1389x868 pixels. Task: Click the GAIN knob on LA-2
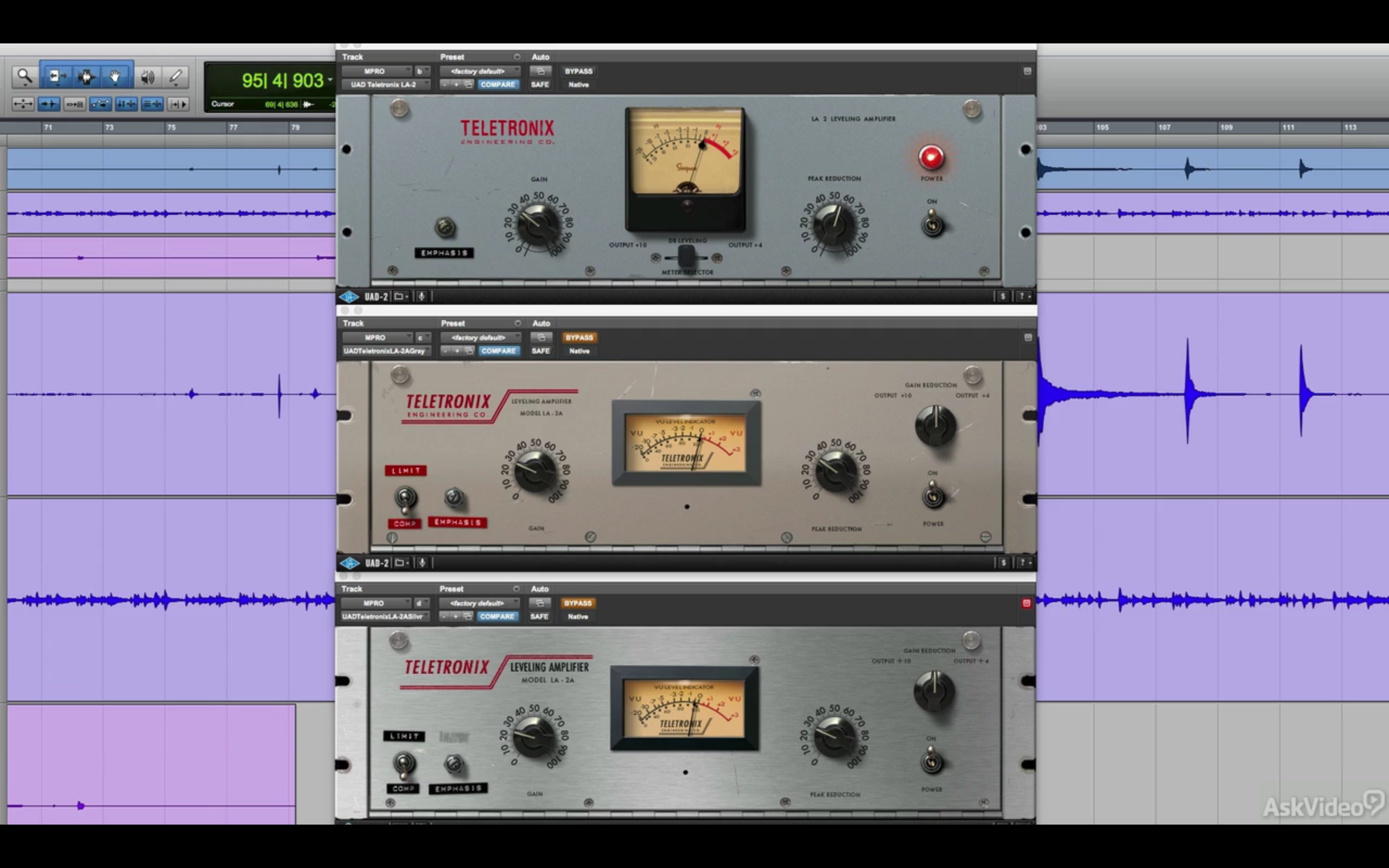(x=538, y=225)
